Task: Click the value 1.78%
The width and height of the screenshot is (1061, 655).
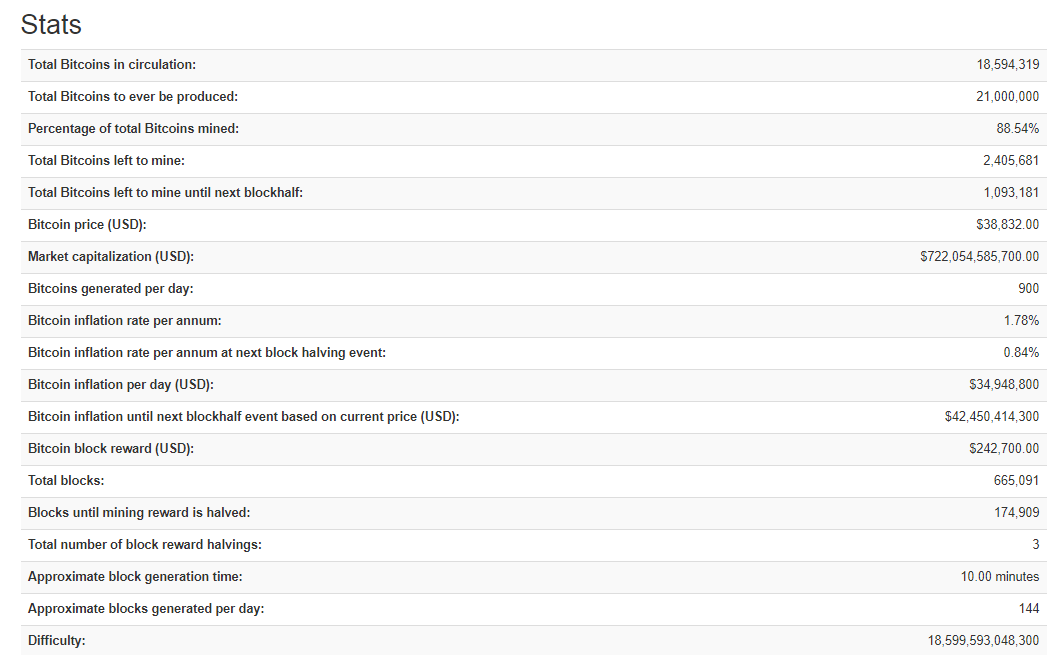Action: click(x=1021, y=321)
